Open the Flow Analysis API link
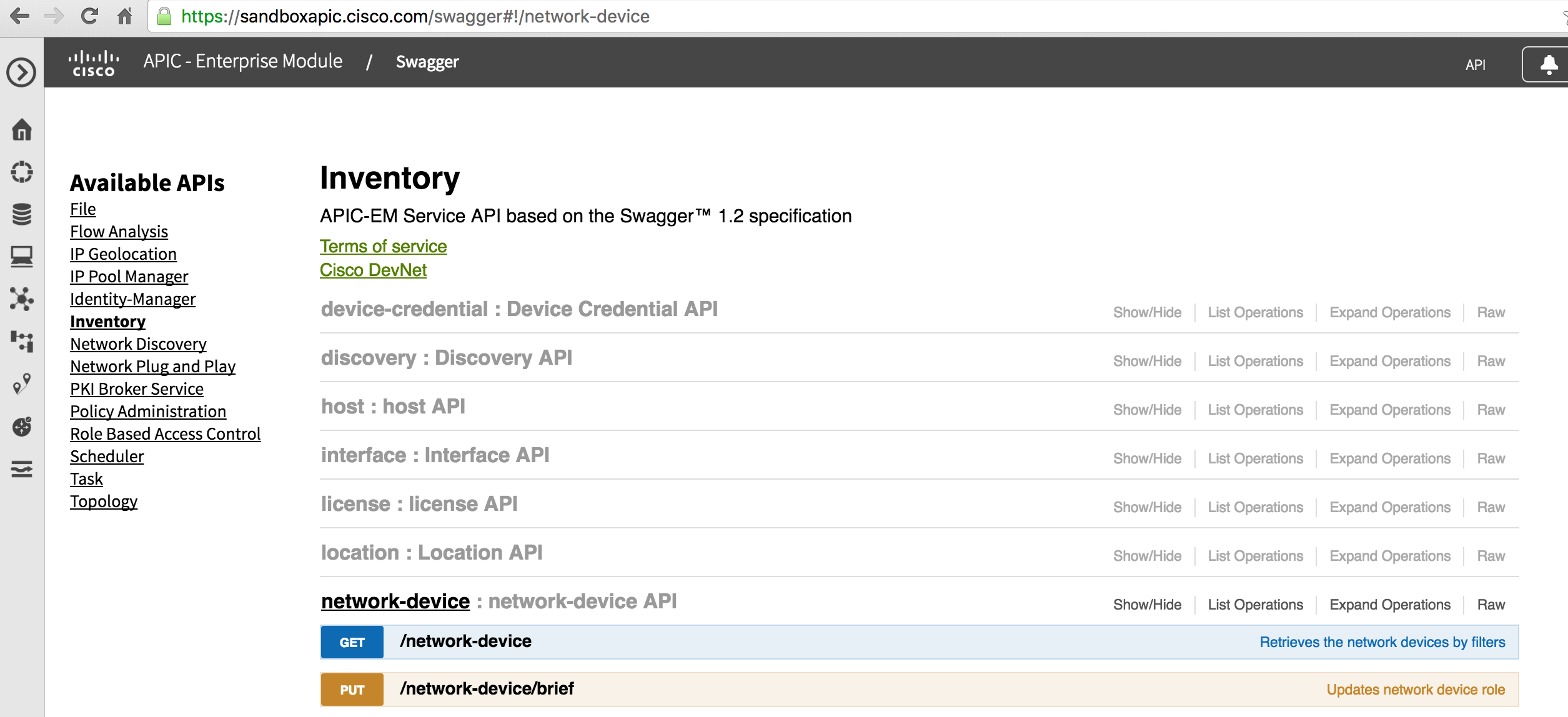Image resolution: width=1568 pixels, height=717 pixels. click(x=119, y=232)
